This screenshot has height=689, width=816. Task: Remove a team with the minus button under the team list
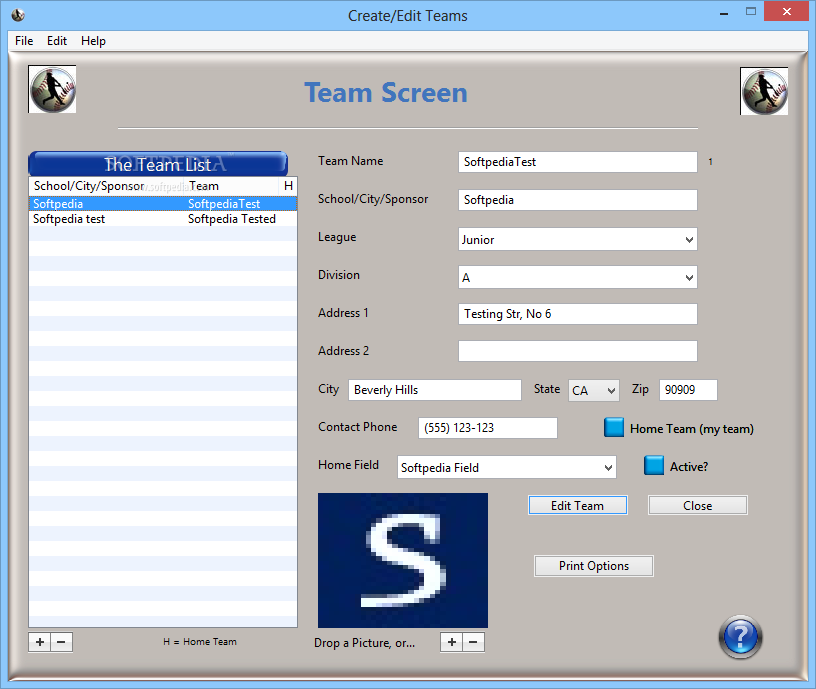[x=61, y=642]
